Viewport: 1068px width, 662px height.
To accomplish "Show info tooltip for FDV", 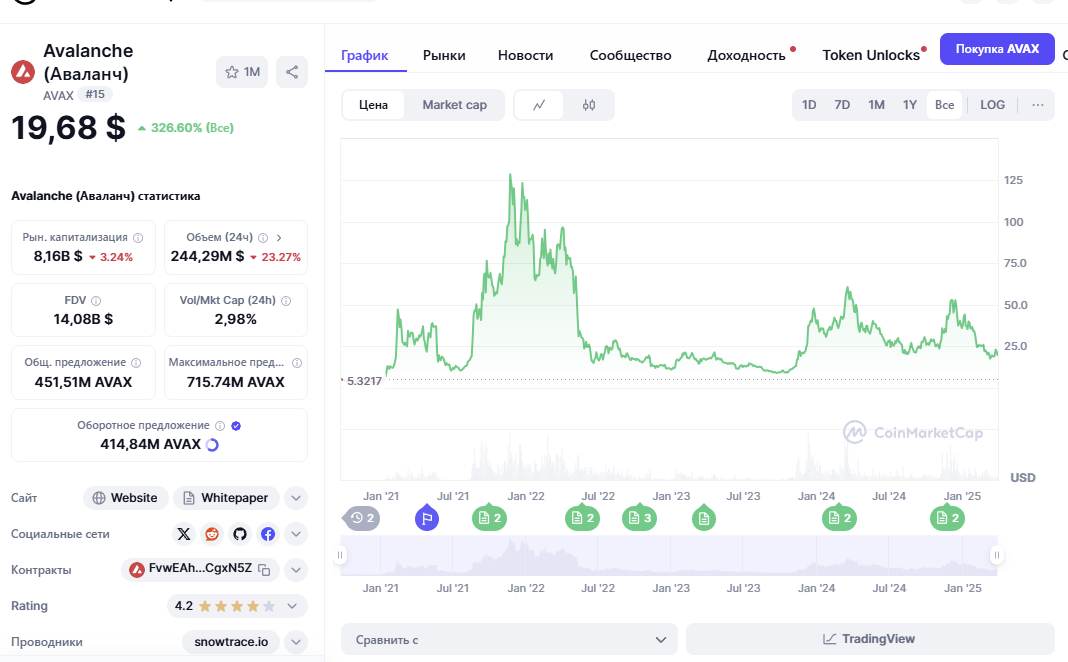I will pos(96,300).
